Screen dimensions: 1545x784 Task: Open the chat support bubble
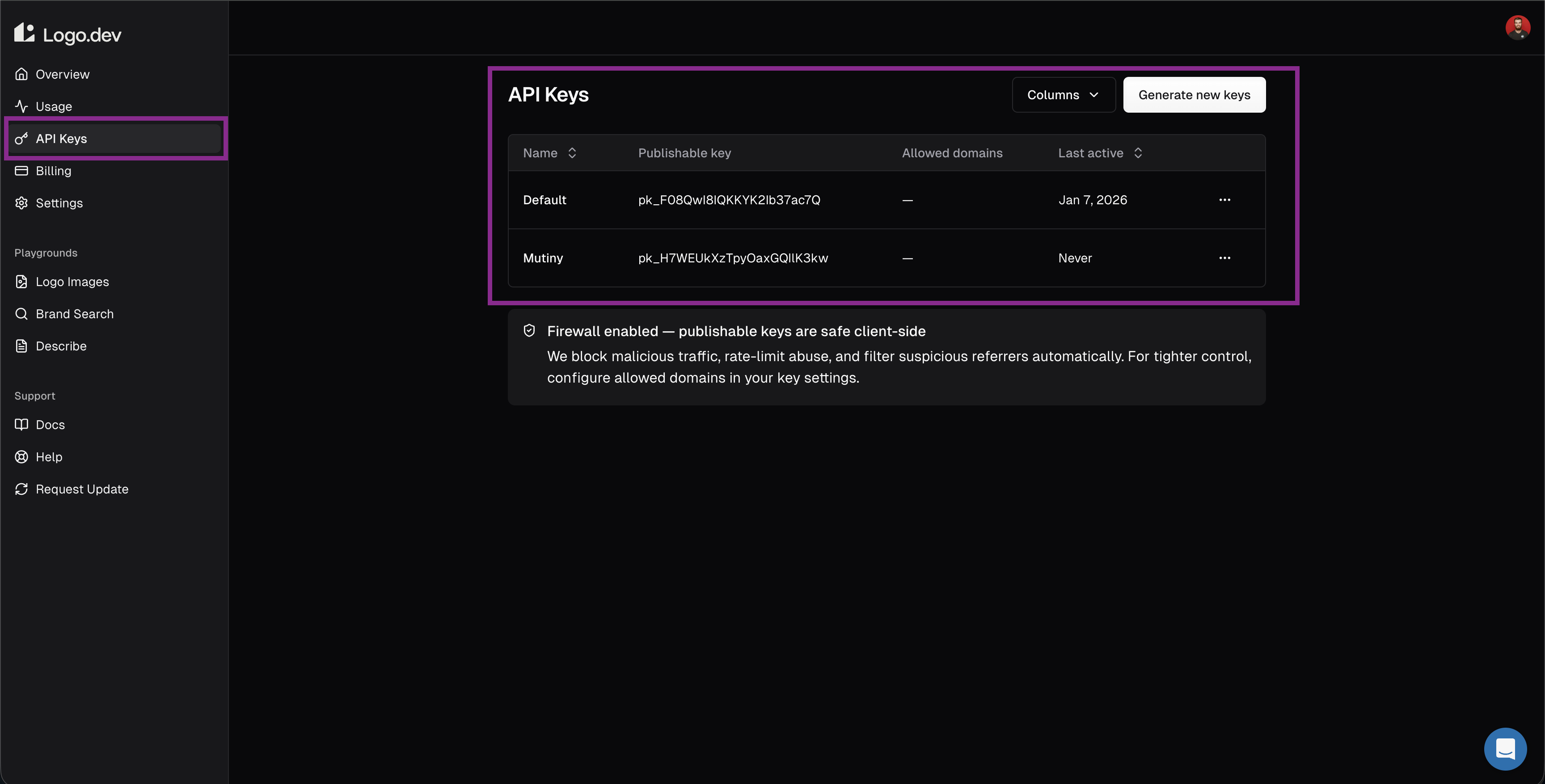point(1505,749)
